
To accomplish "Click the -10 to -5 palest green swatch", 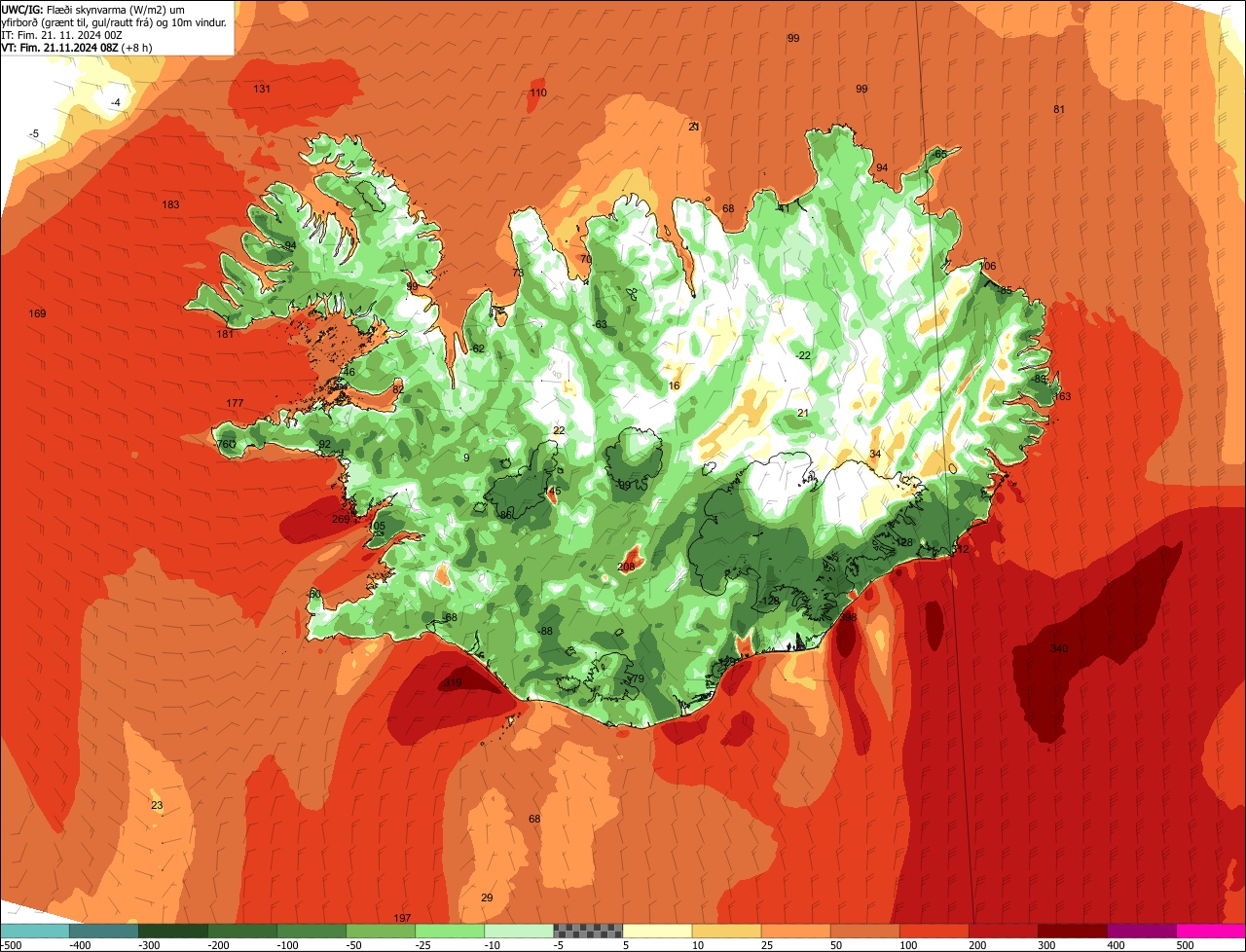I will 519,931.
